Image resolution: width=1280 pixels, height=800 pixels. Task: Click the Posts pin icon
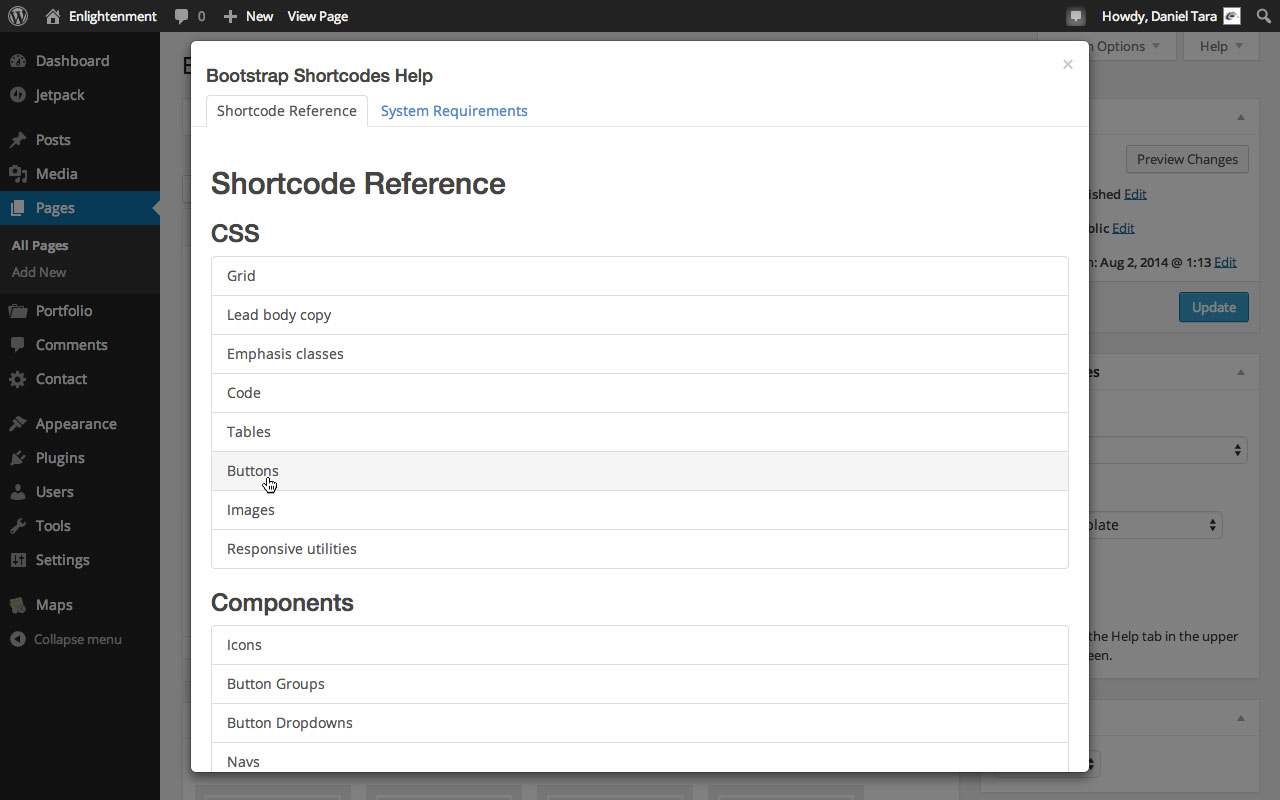point(18,140)
